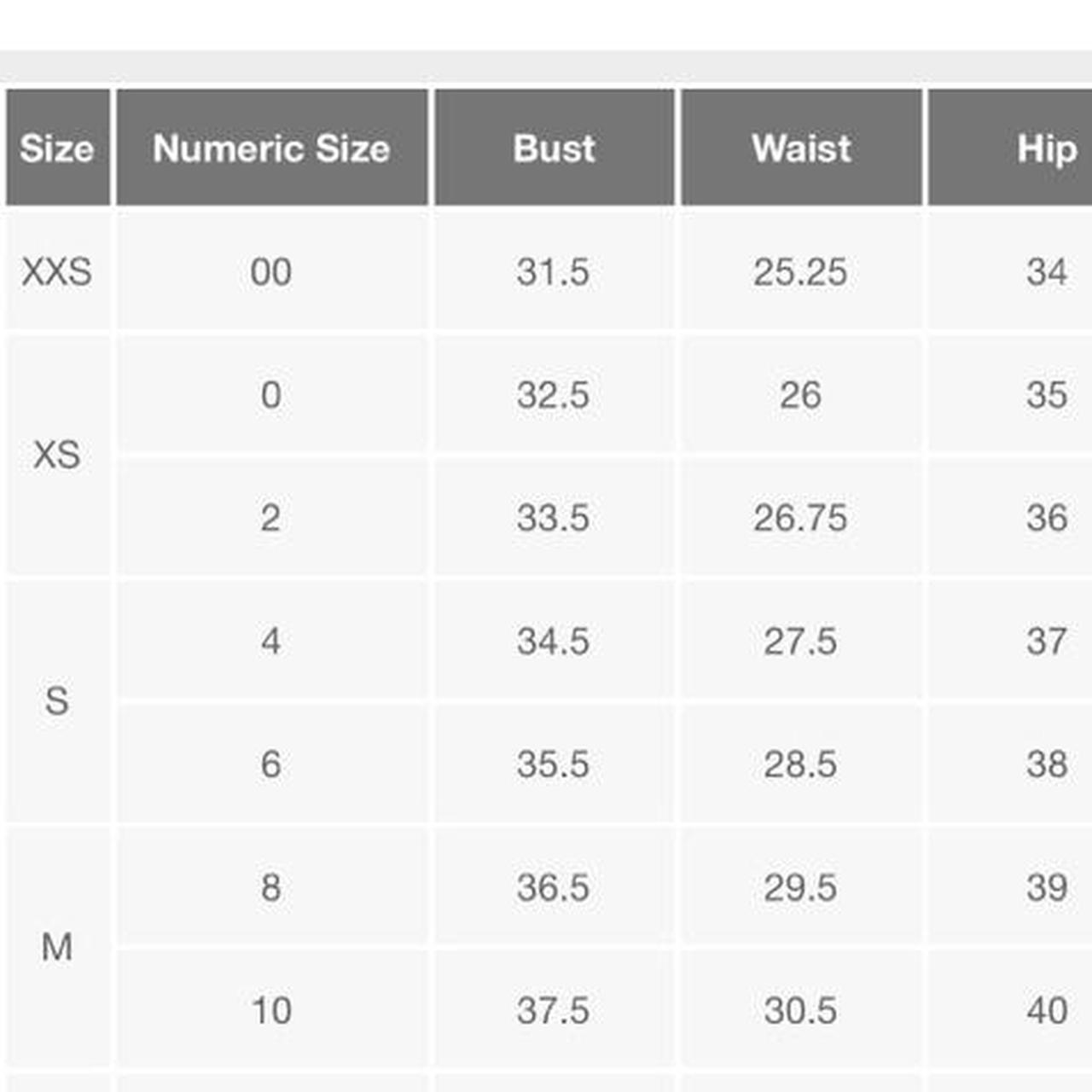Click the 25.25 waist measurement
Screen dimensions: 1092x1092
pos(800,272)
